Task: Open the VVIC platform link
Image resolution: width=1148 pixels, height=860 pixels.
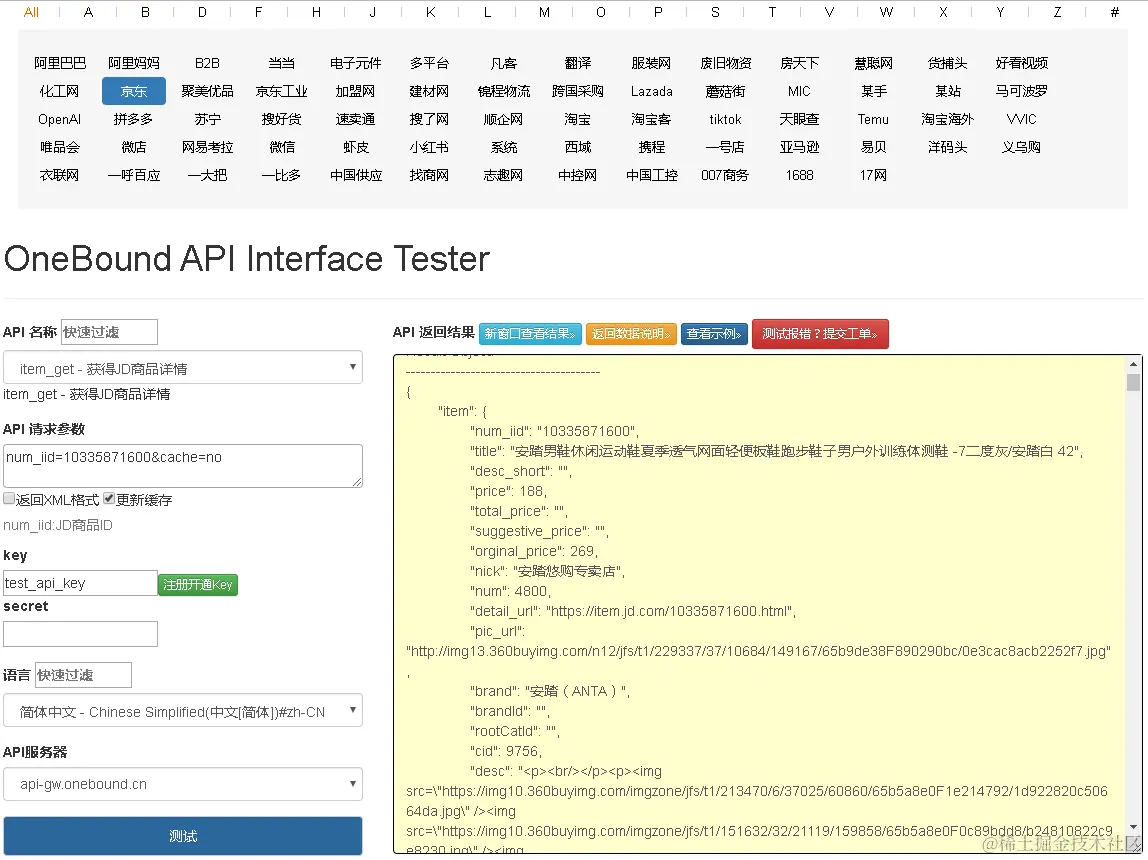Action: (1021, 119)
